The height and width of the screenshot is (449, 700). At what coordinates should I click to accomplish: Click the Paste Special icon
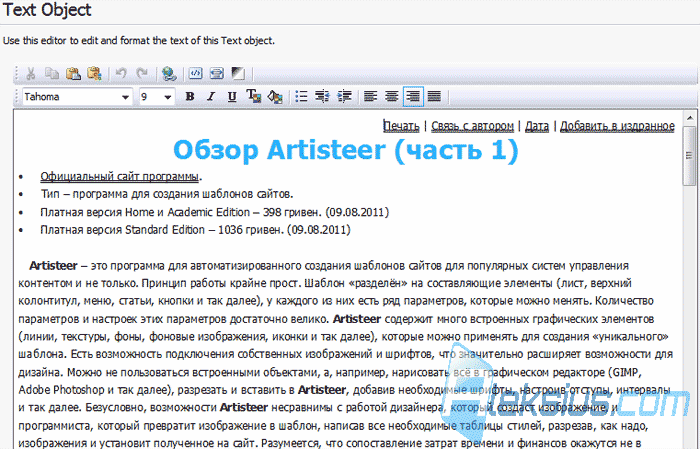click(95, 74)
